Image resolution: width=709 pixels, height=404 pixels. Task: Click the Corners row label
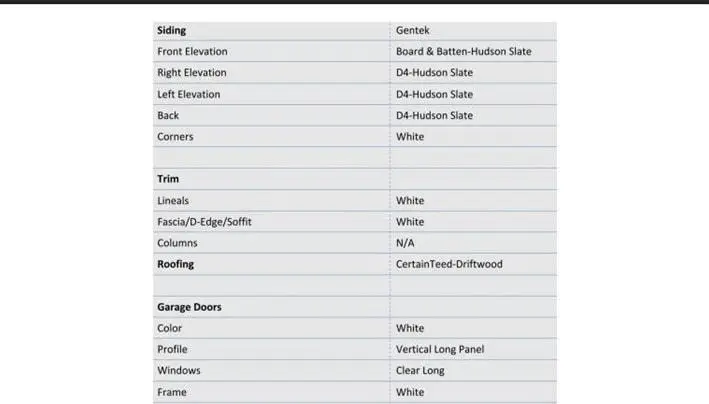tap(175, 137)
